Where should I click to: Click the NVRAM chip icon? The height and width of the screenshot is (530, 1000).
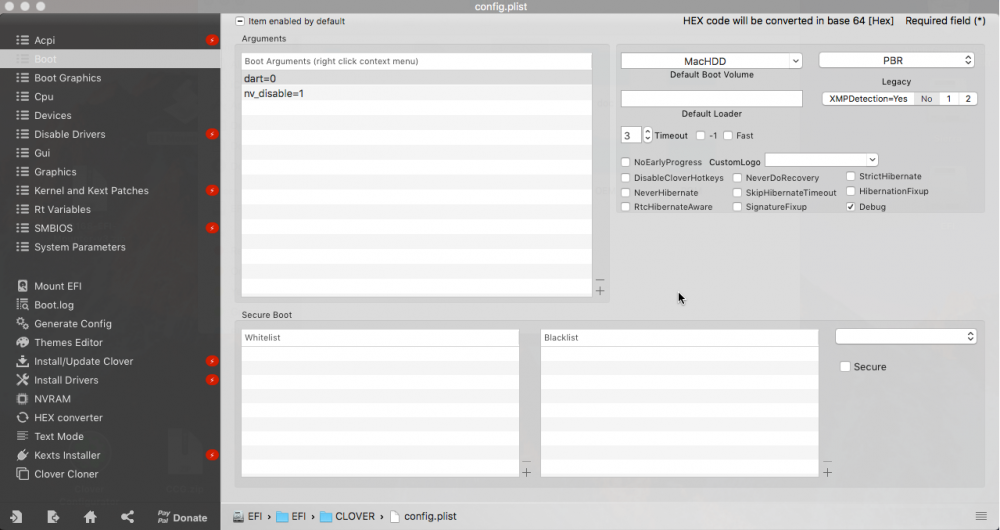click(22, 399)
